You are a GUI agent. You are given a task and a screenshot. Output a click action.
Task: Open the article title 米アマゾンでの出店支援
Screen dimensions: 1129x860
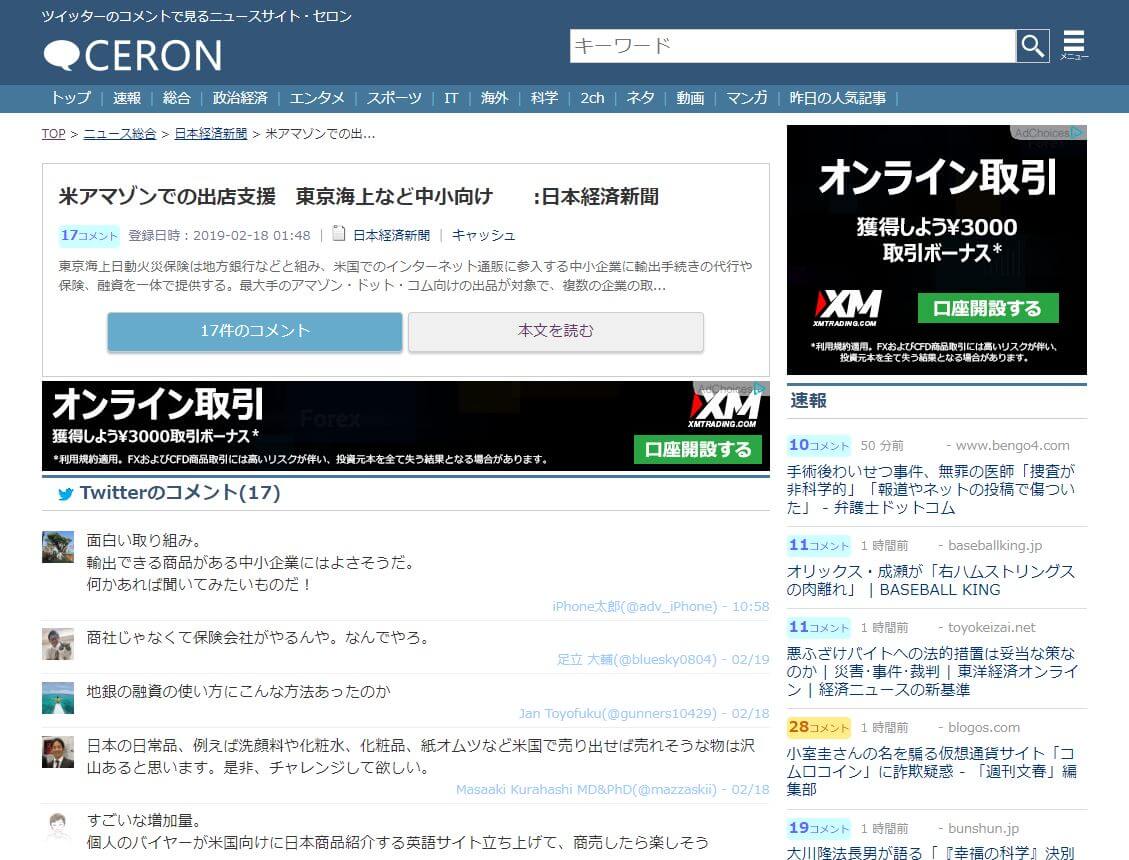[x=359, y=197]
